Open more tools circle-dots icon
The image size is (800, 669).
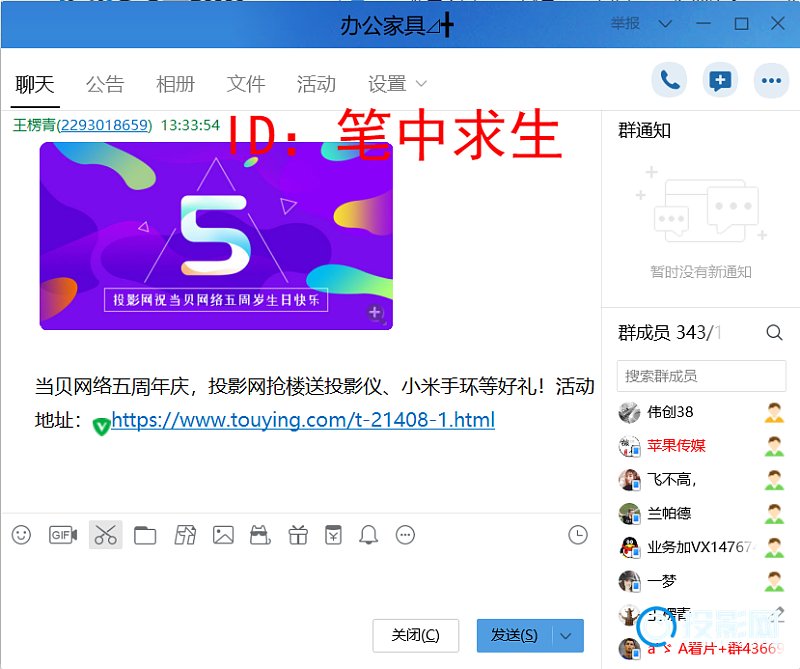(405, 535)
